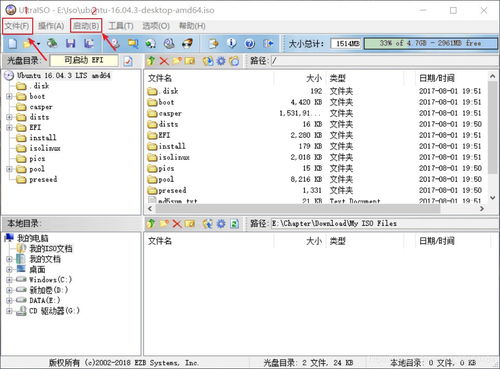Open the 启动(B) menu
Viewport: 500px width, 369px height.
point(86,26)
